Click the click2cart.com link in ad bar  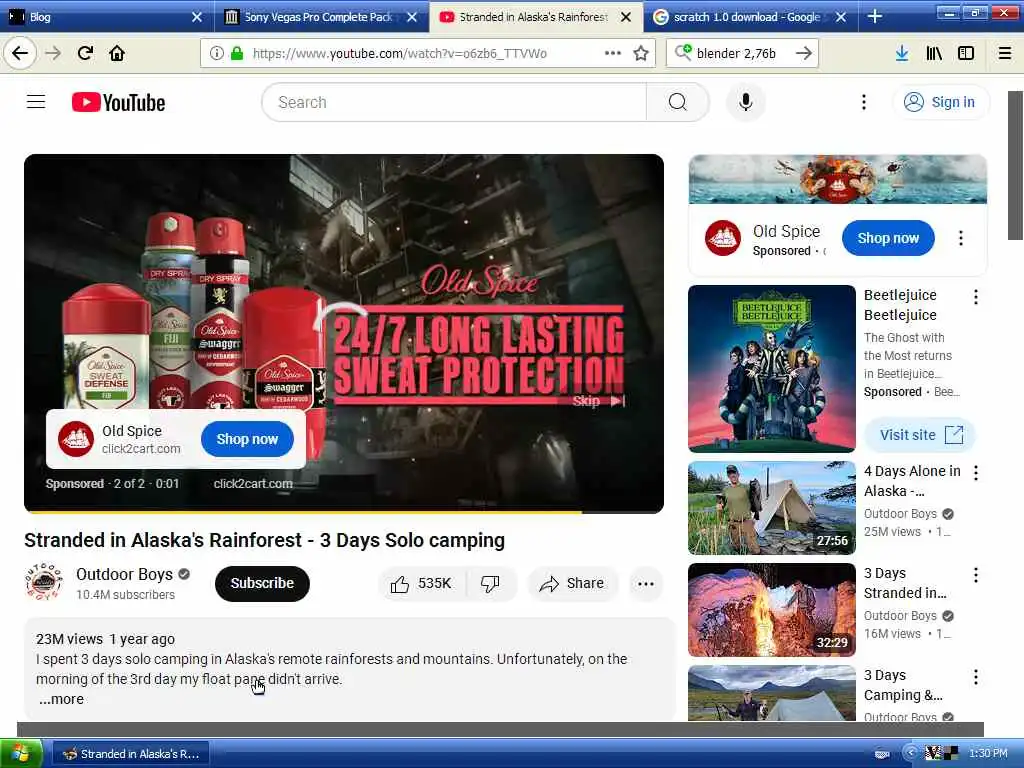pyautogui.click(x=253, y=484)
